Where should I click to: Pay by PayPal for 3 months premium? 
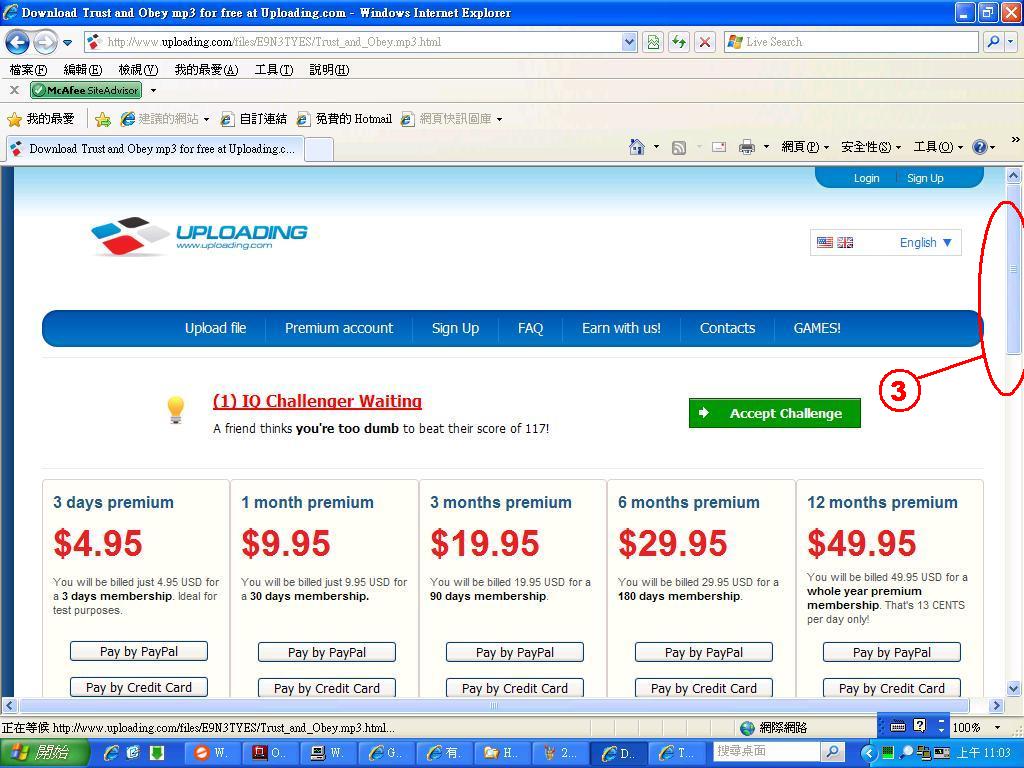coord(515,652)
